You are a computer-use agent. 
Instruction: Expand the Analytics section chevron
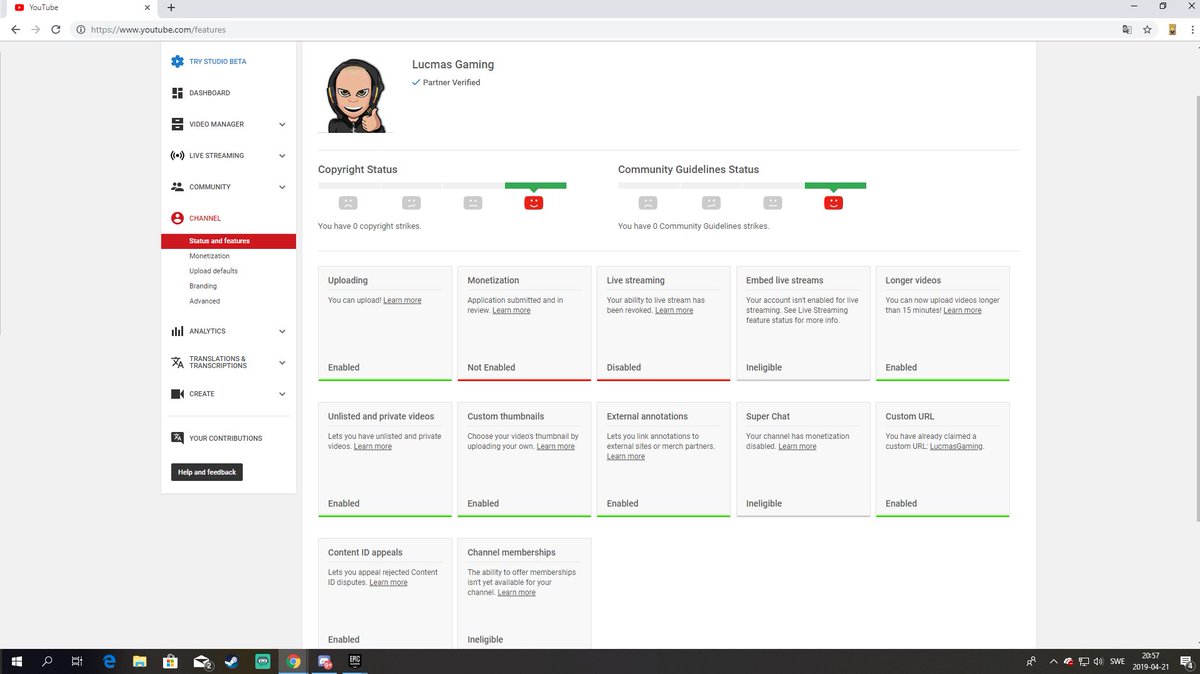(282, 331)
